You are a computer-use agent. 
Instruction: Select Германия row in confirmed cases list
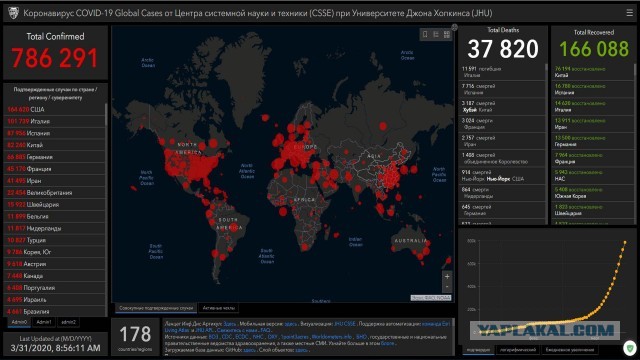coord(54,157)
